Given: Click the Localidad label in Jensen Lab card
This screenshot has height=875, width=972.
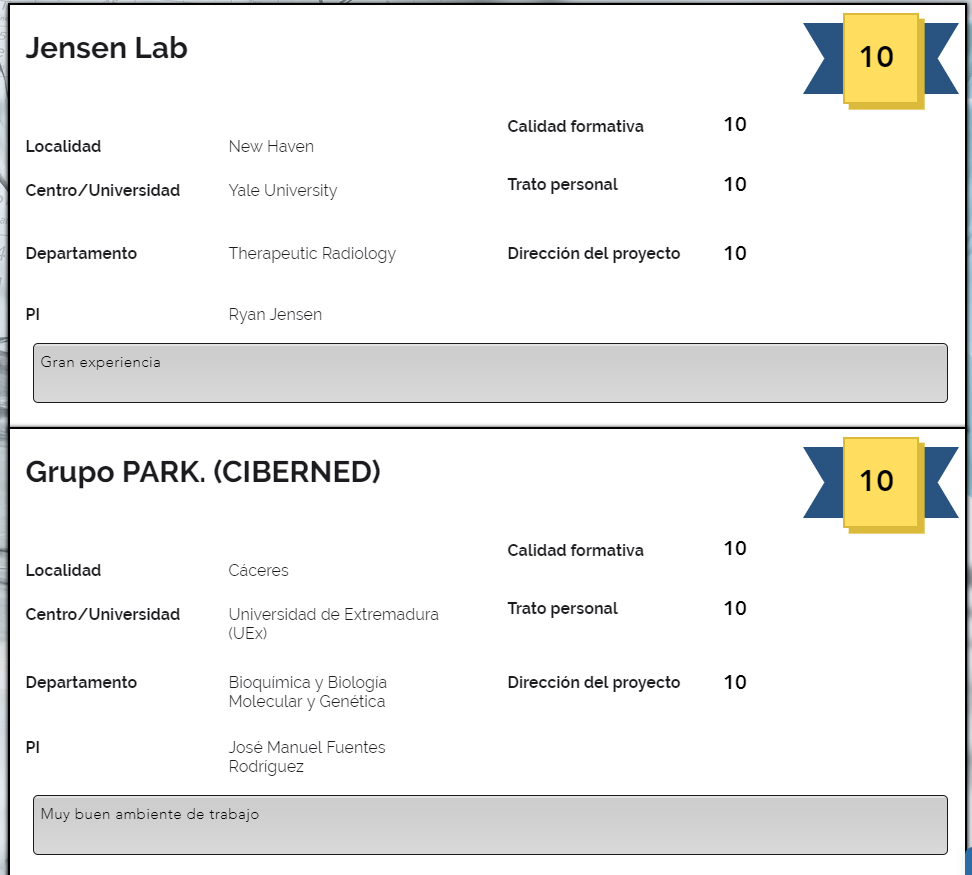Looking at the screenshot, I should (x=63, y=147).
